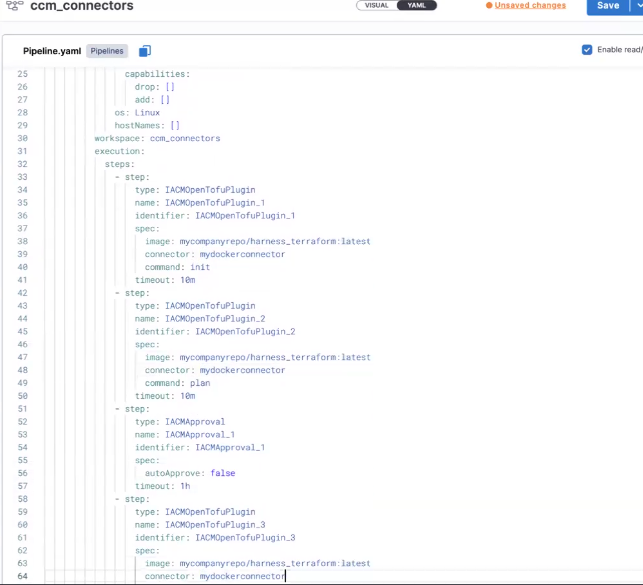Click the ccm_connectors pipeline title
Viewport: 643px width, 585px height.
[82, 7]
